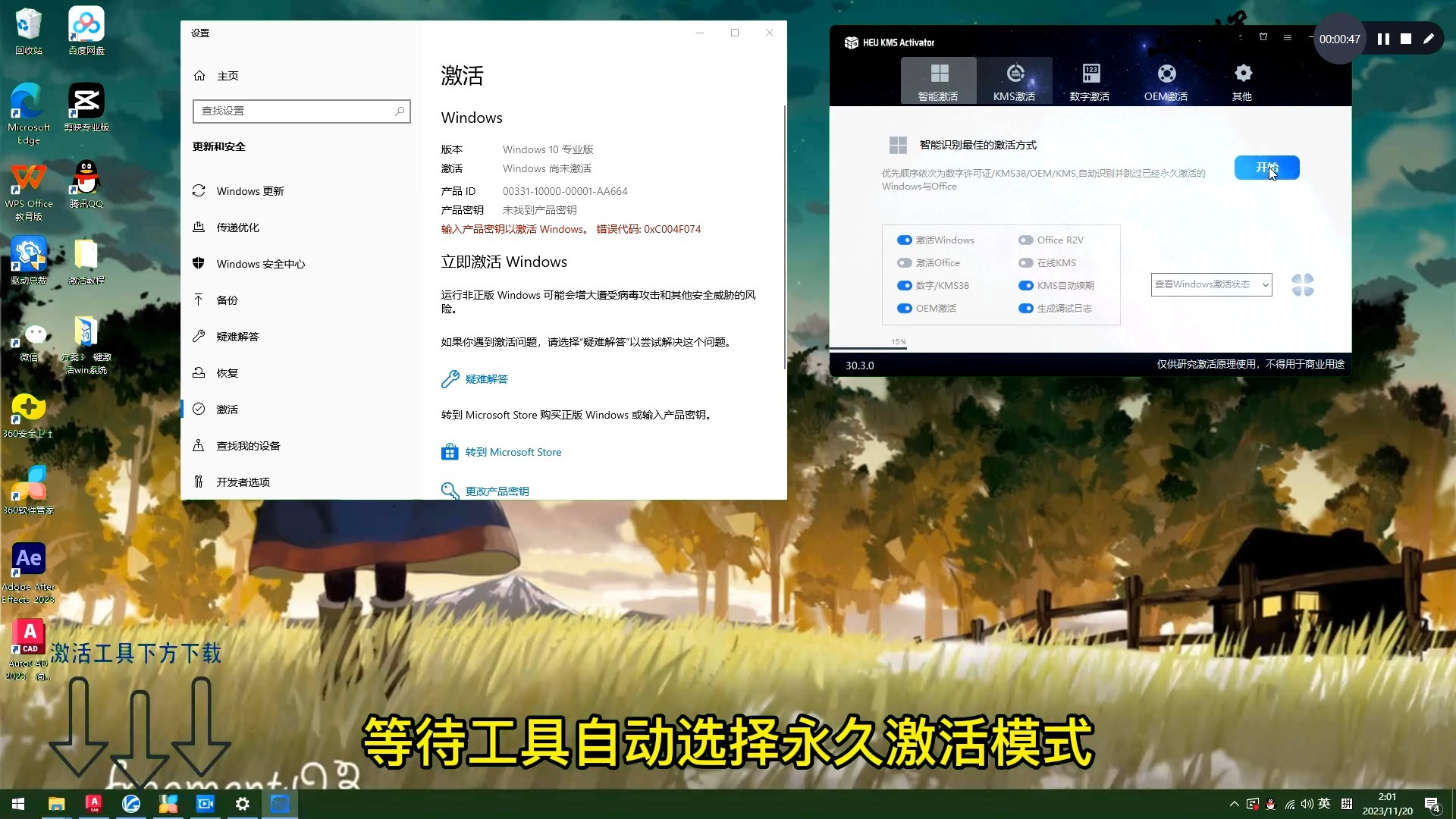
Task: Open the 剪映专业版 desktop icon
Action: click(x=86, y=108)
